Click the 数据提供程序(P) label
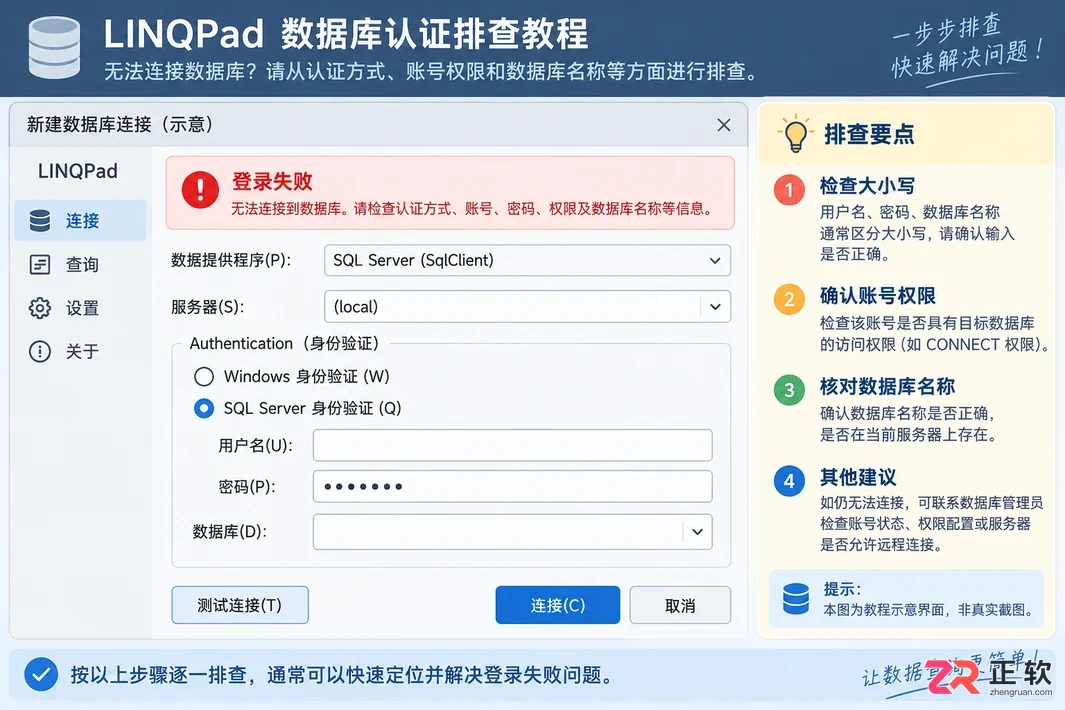 pos(231,260)
